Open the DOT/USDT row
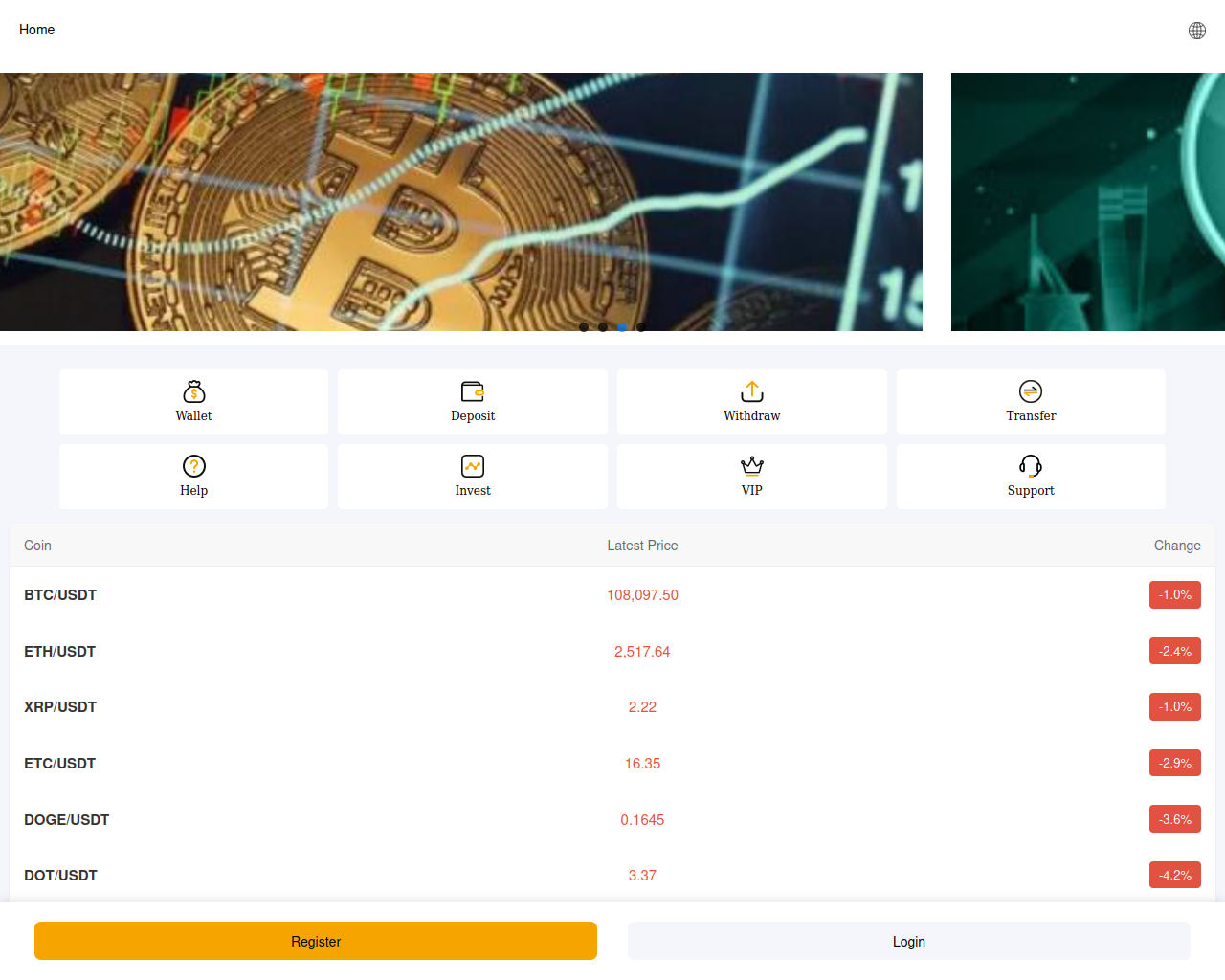This screenshot has height=980, width=1225. 612,876
